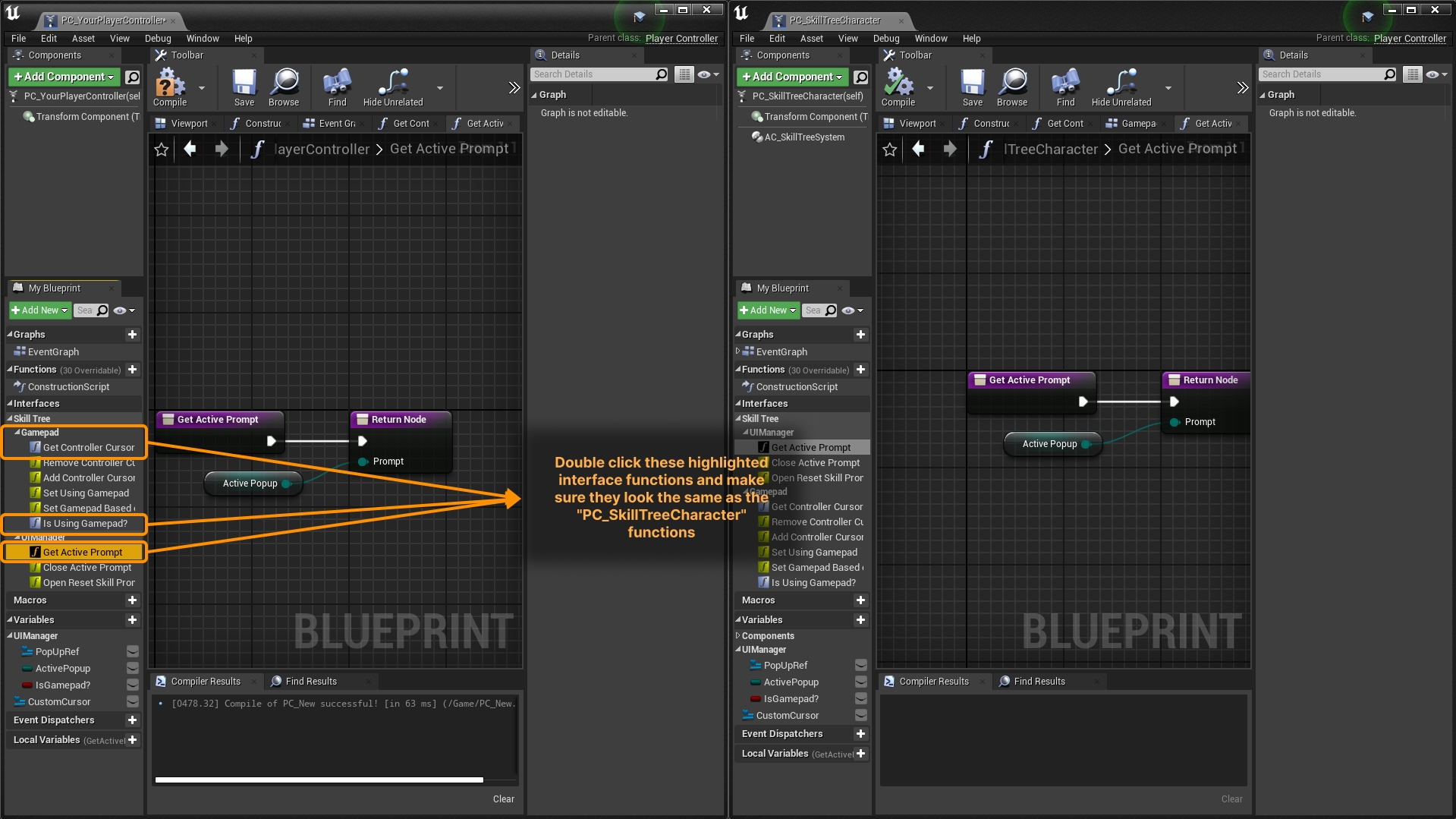Open the left Add Component dropdown
1456x819 pixels.
[64, 77]
